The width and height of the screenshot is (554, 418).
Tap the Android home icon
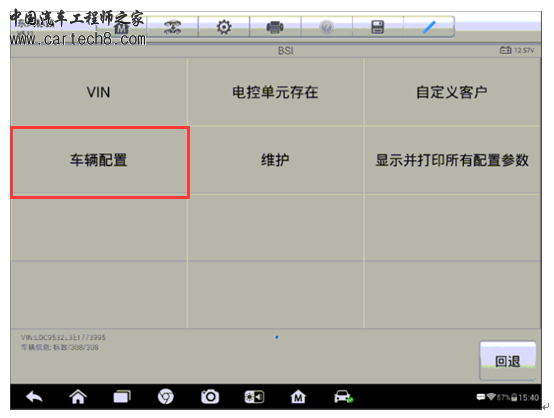point(78,397)
